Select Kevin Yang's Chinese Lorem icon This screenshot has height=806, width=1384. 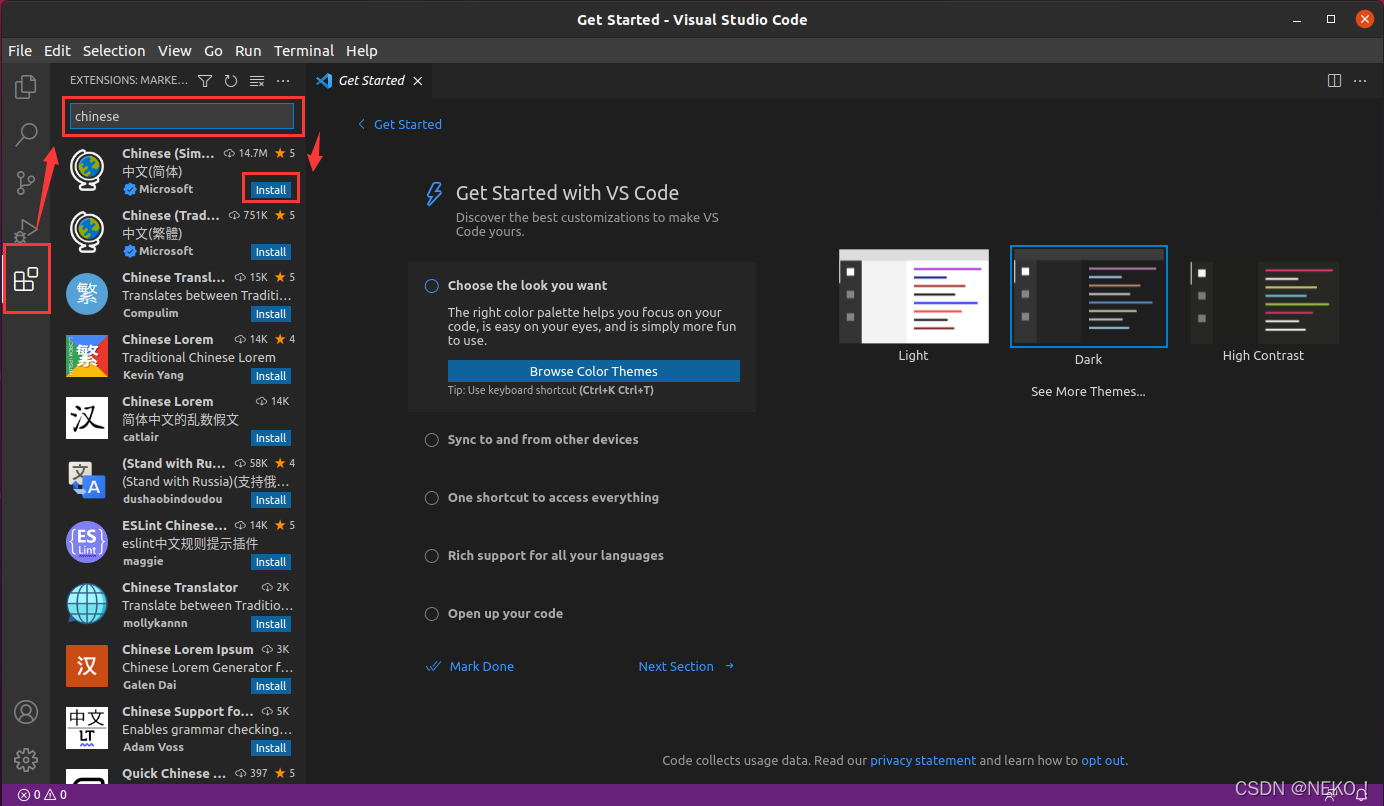[x=87, y=357]
